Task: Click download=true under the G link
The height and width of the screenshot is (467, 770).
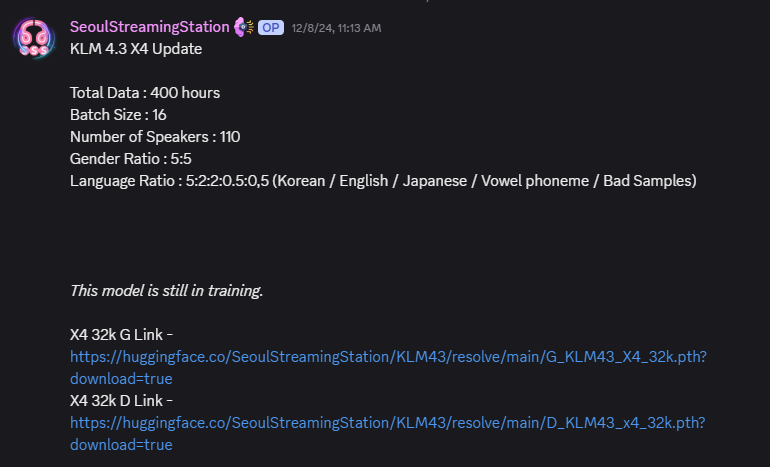Action: 121,379
